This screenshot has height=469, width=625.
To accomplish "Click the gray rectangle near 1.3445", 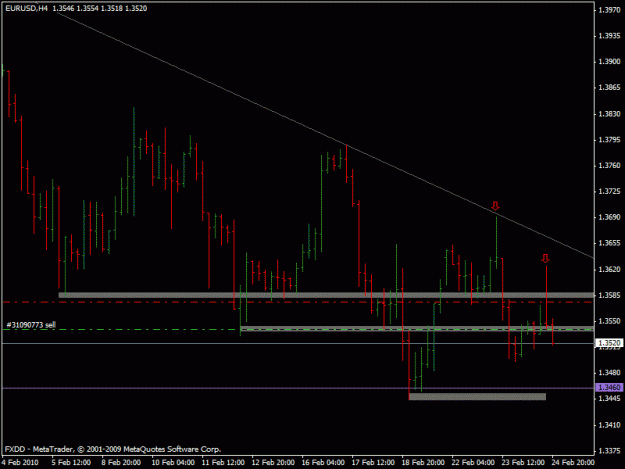I will point(478,396).
